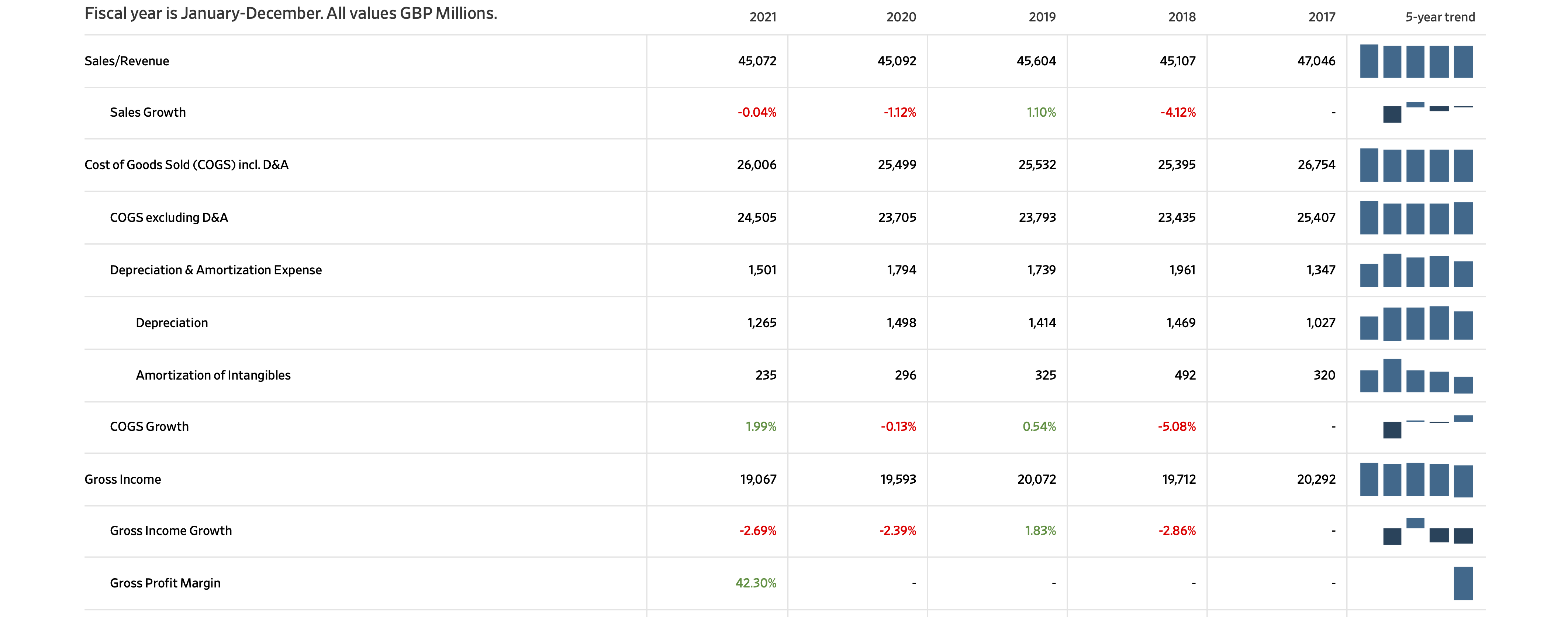Click the Sales/Revenue 5-year trend chart
This screenshot has width=1568, height=617.
pos(1416,62)
